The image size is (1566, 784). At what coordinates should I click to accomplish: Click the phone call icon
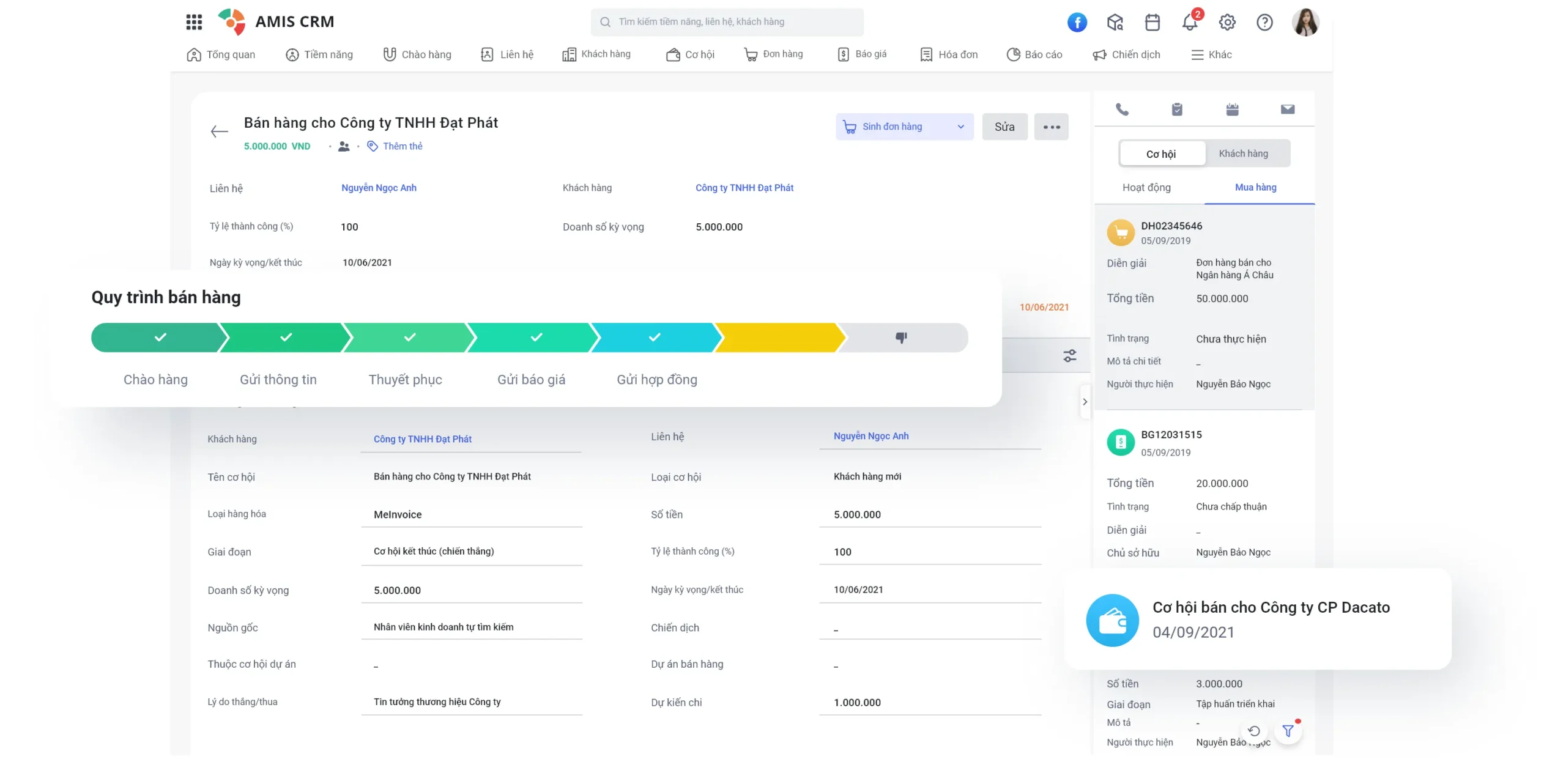pyautogui.click(x=1122, y=109)
